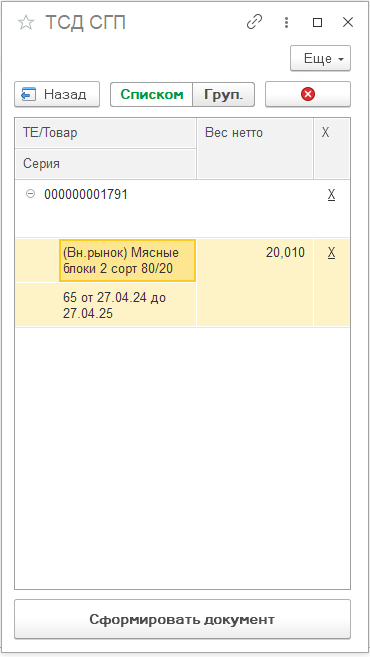Screen dimensions: 370x657
Task: Delete row 000000001791 using X link
Action: 331,195
